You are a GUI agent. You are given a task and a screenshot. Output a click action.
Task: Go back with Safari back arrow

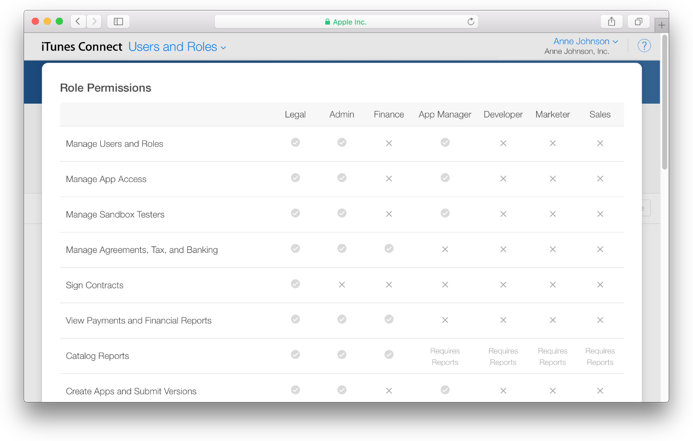78,21
